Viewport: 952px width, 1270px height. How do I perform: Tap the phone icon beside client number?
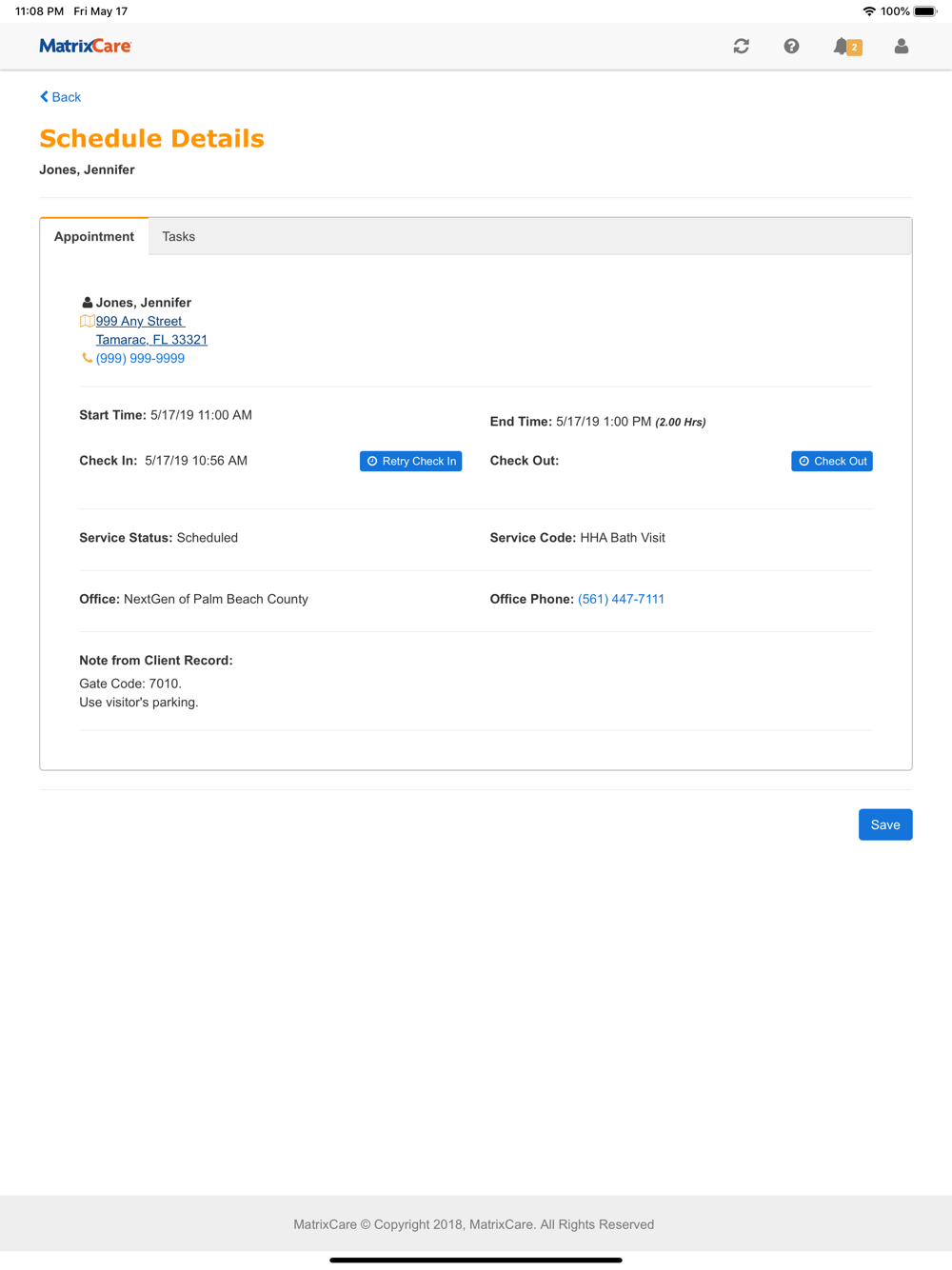pos(87,358)
